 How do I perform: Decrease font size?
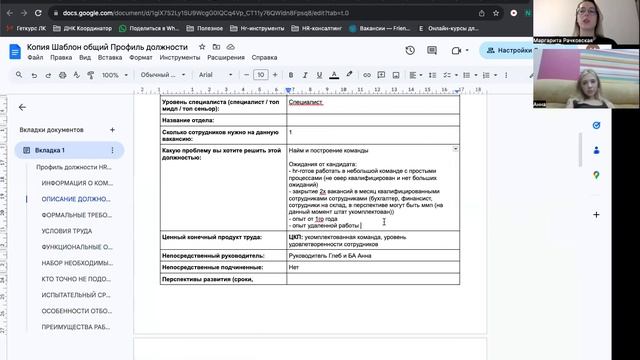246,75
